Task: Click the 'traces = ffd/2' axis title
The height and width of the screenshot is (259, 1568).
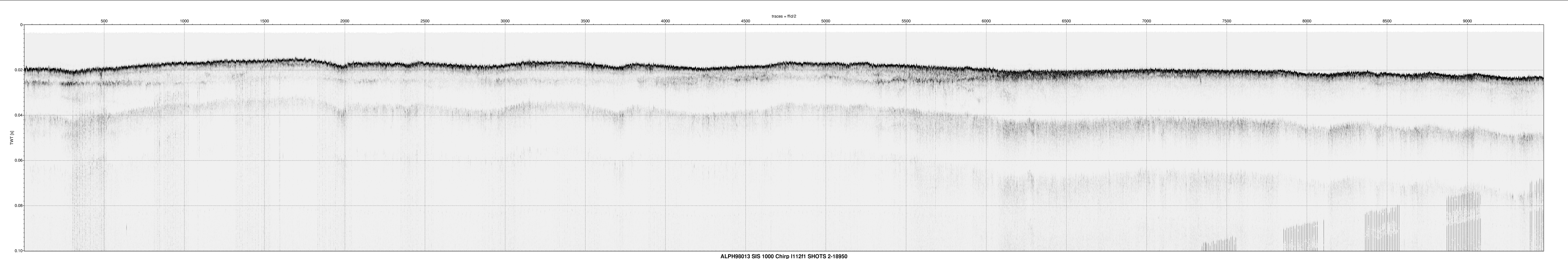Action: [784, 17]
